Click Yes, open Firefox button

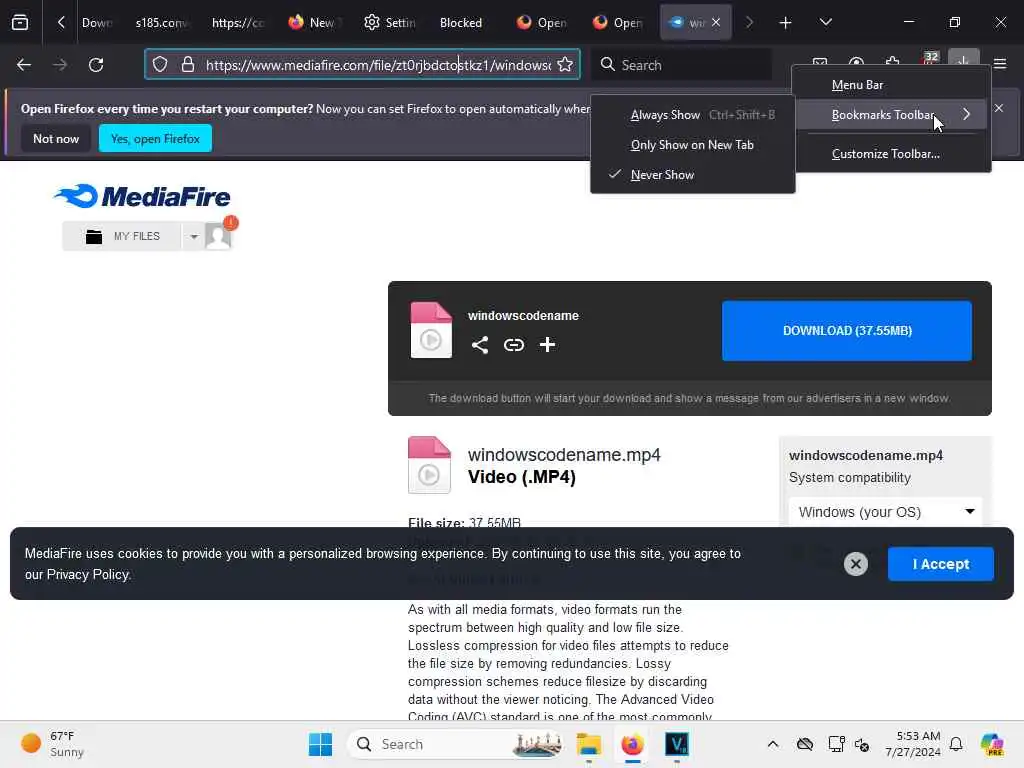pos(155,138)
